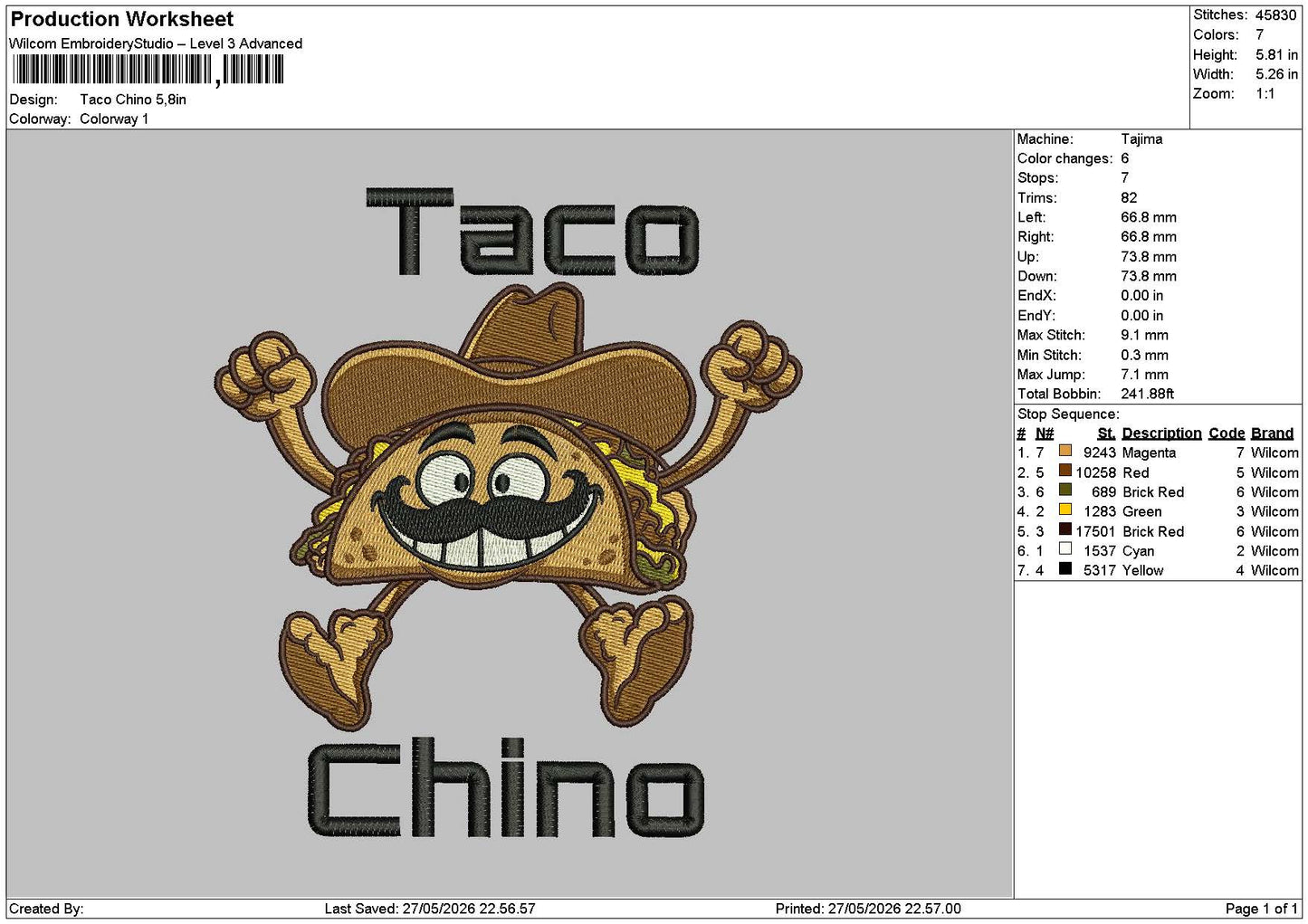Click the Zoom value 1:1
1308x924 pixels.
pyautogui.click(x=1265, y=94)
